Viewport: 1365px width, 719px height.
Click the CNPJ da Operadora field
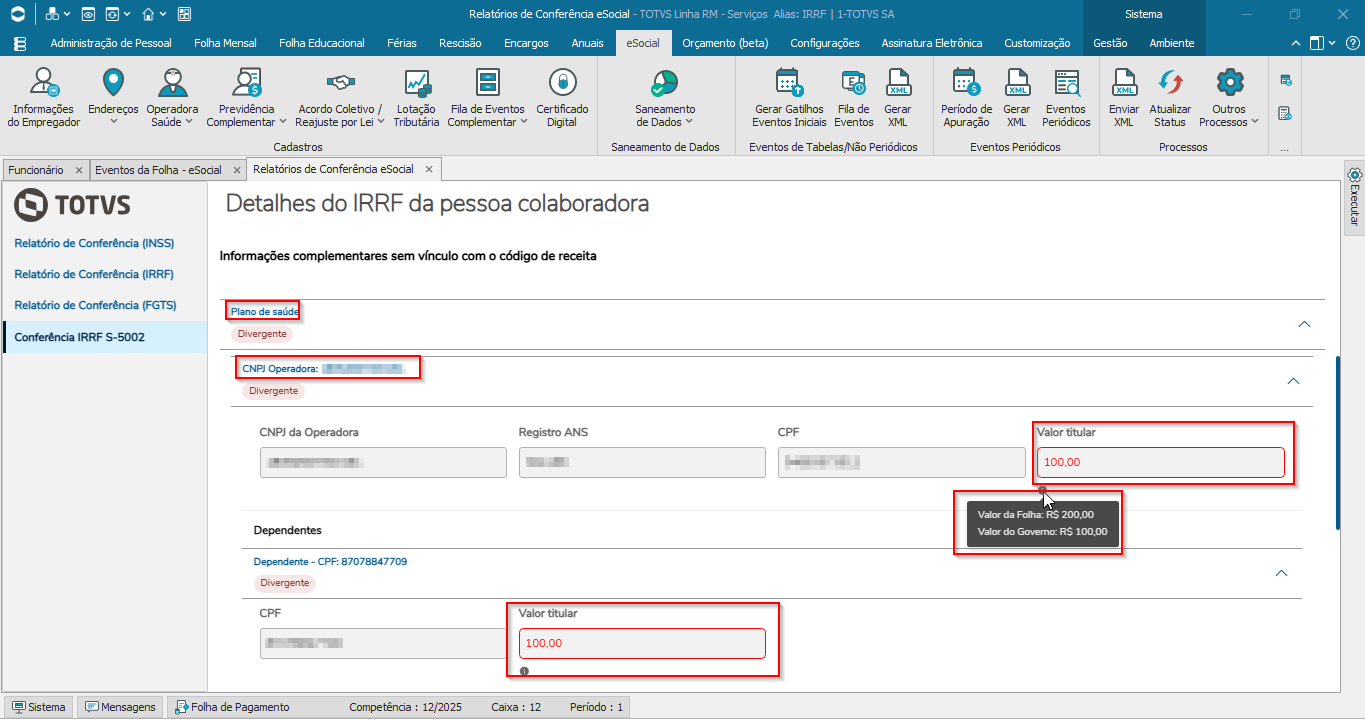point(383,462)
